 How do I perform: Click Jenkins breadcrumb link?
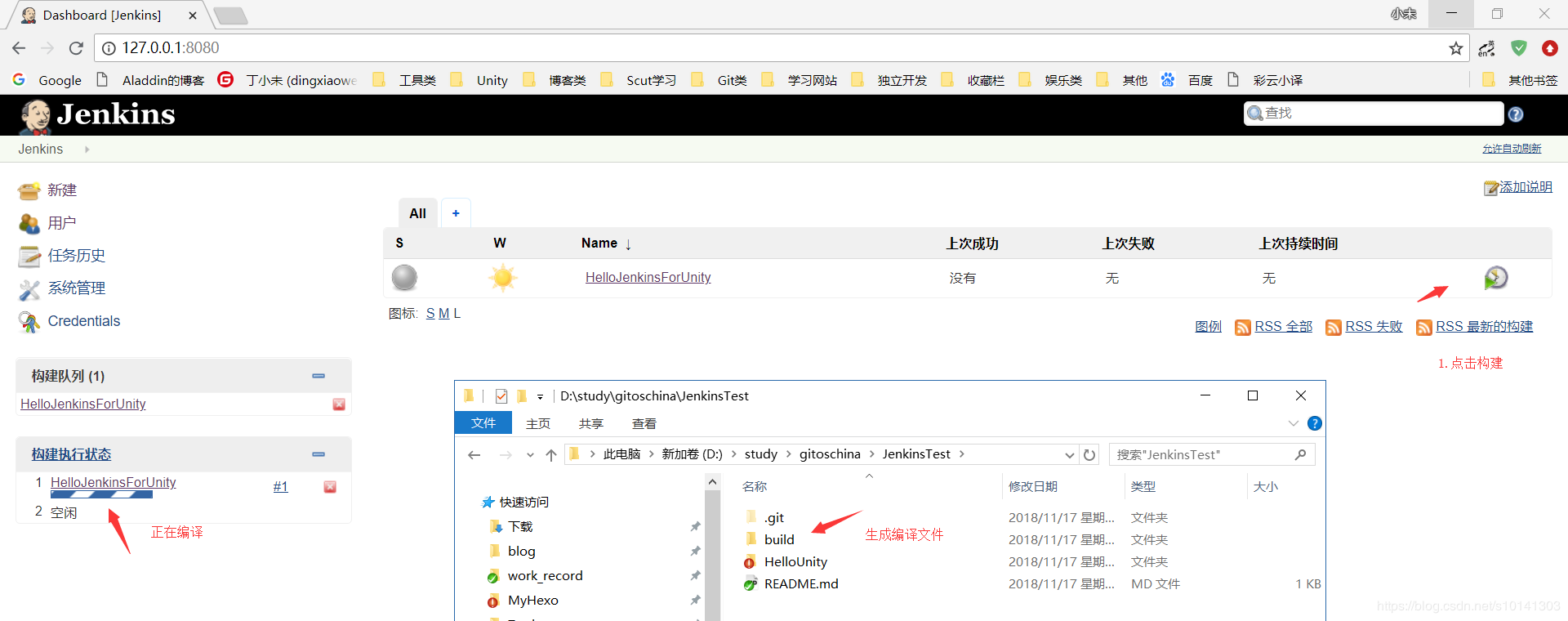tap(40, 150)
